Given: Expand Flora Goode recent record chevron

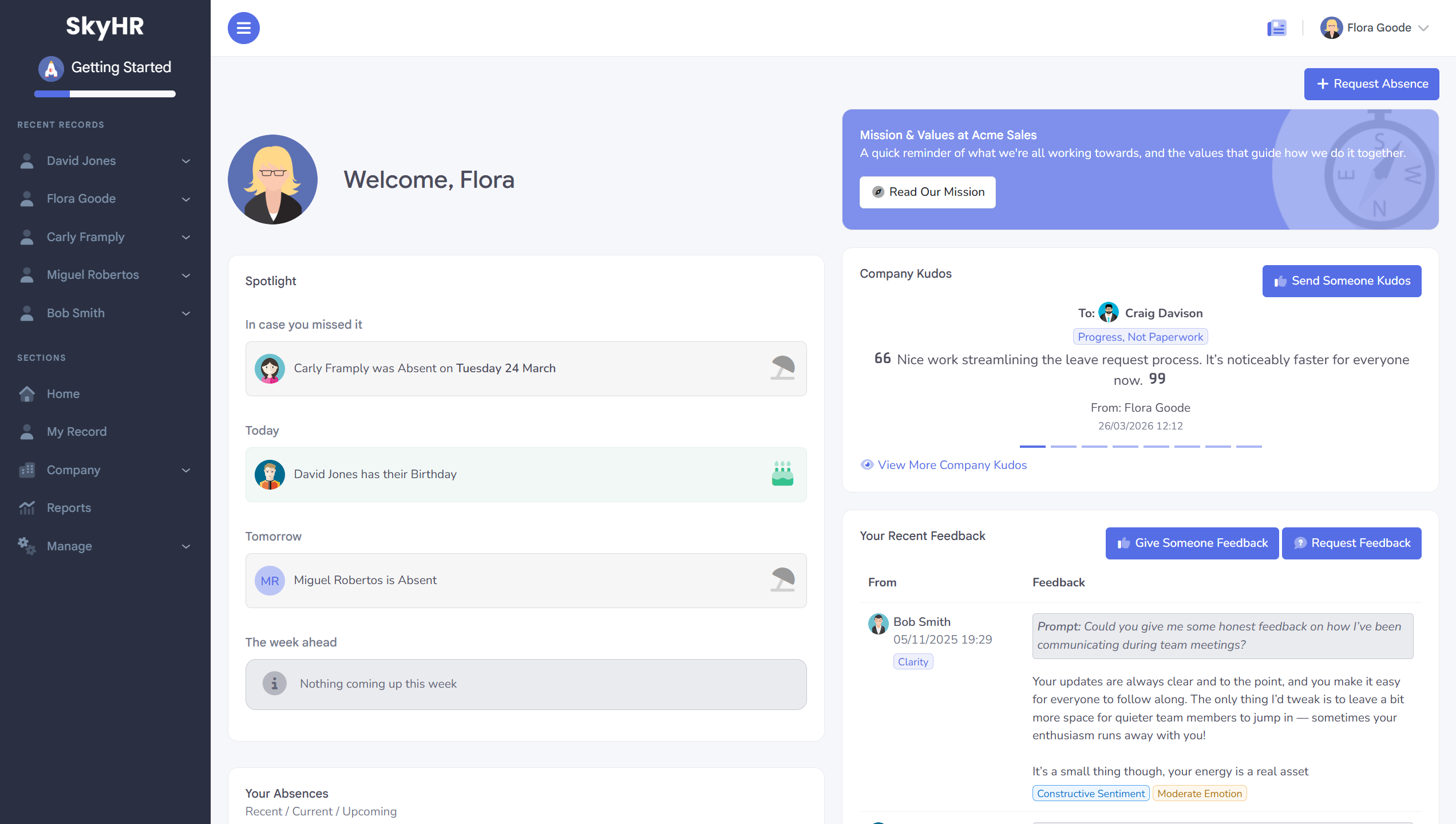Looking at the screenshot, I should tap(186, 199).
